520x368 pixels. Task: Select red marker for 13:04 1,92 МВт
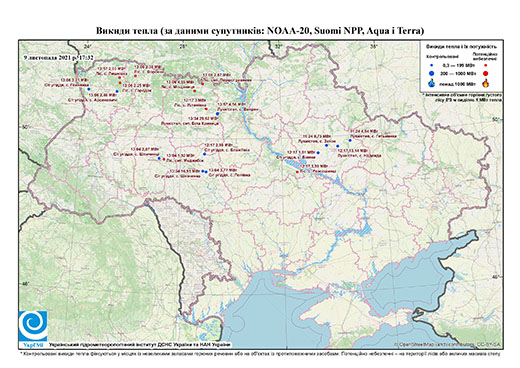coord(164,159)
